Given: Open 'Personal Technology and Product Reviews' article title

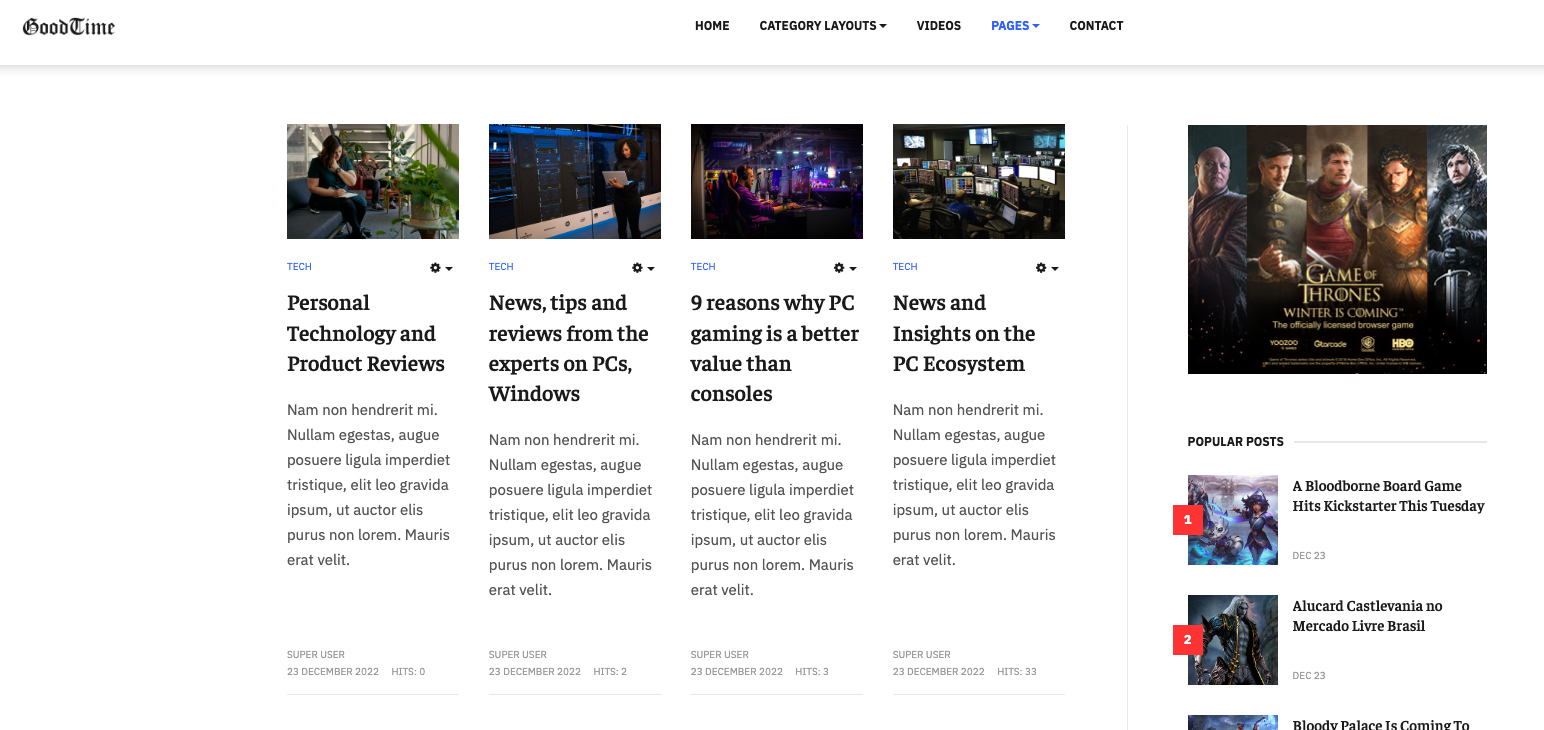Looking at the screenshot, I should [365, 333].
